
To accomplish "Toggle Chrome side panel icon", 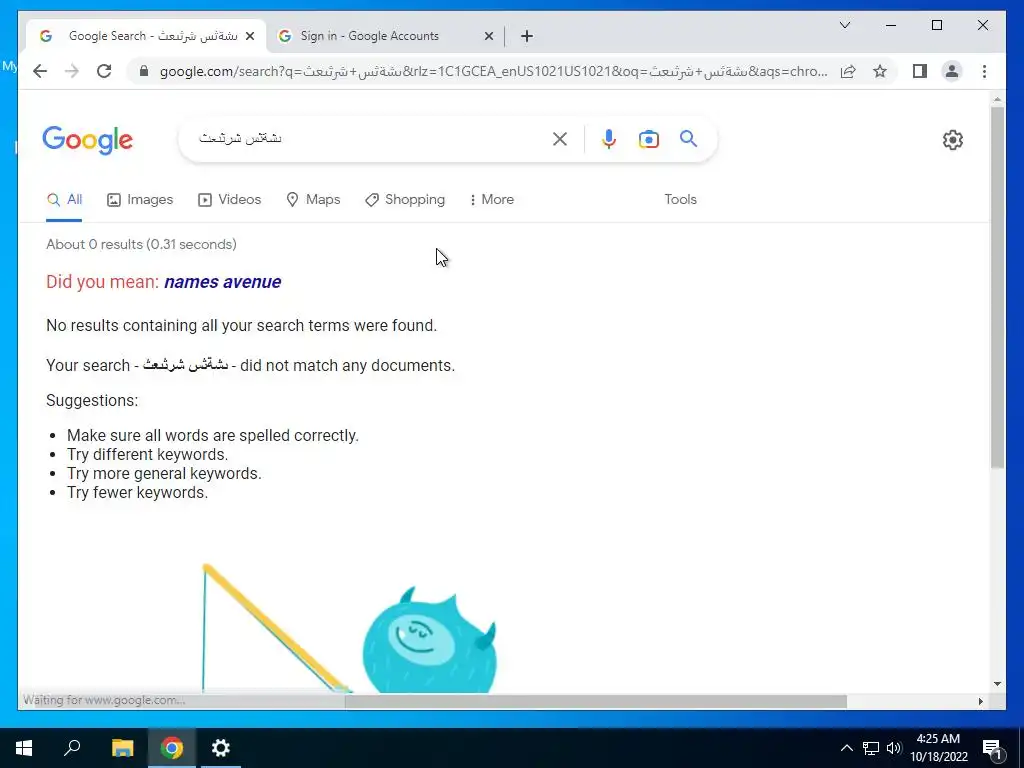I will pos(920,71).
